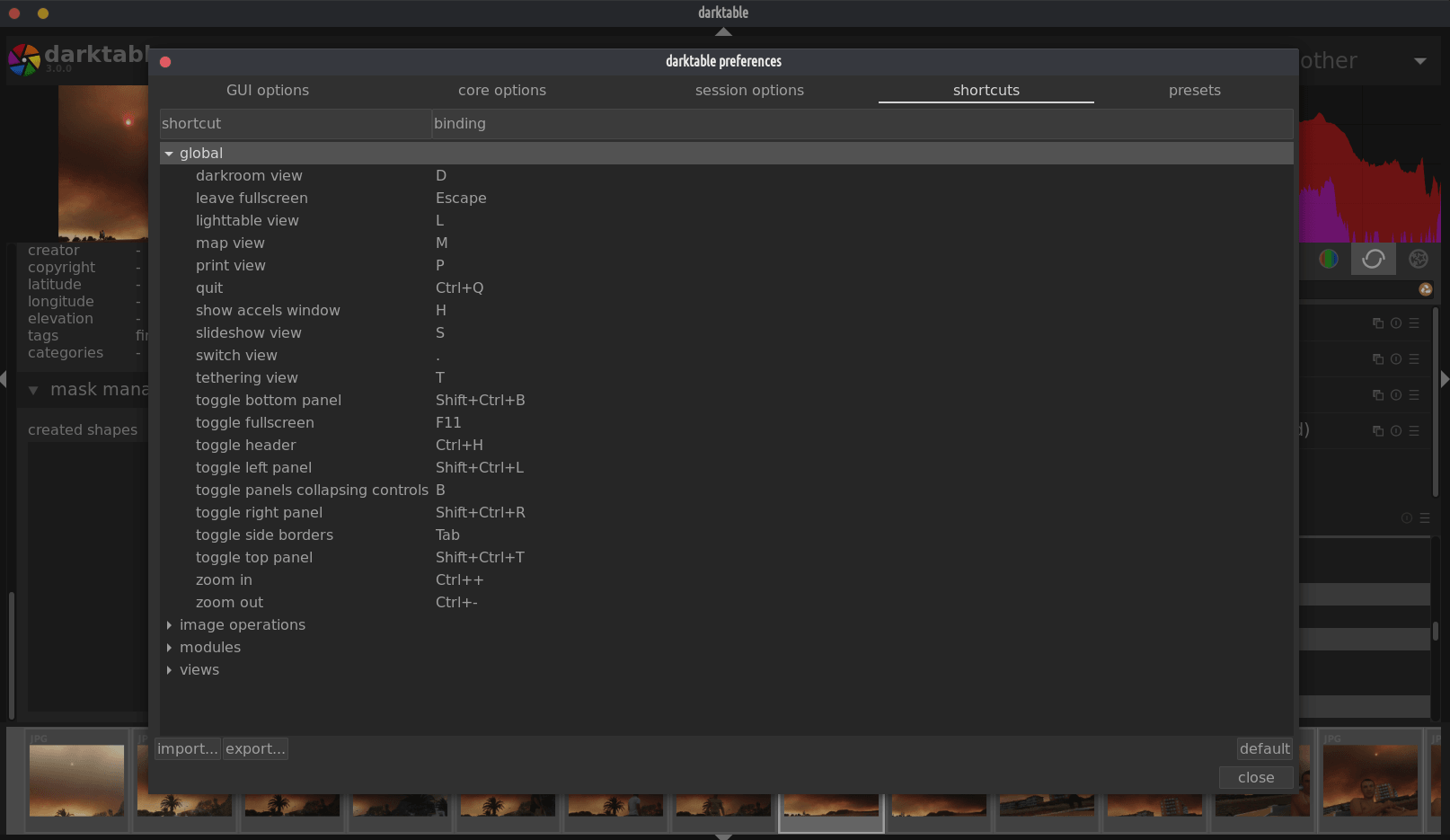Screen dimensions: 1450x840
Task: Select the correction module group icon
Action: pos(1373,259)
